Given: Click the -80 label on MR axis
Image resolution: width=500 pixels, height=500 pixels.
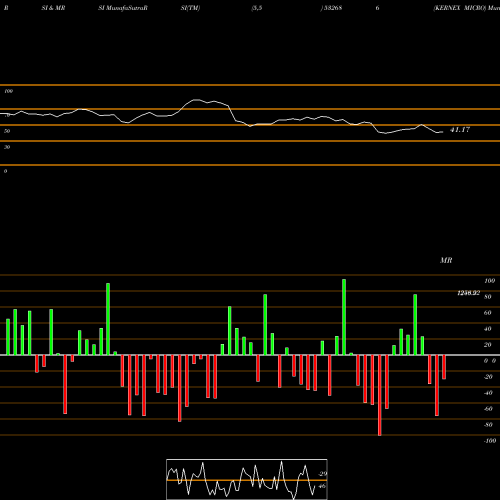Looking at the screenshot, I should 488,425.
